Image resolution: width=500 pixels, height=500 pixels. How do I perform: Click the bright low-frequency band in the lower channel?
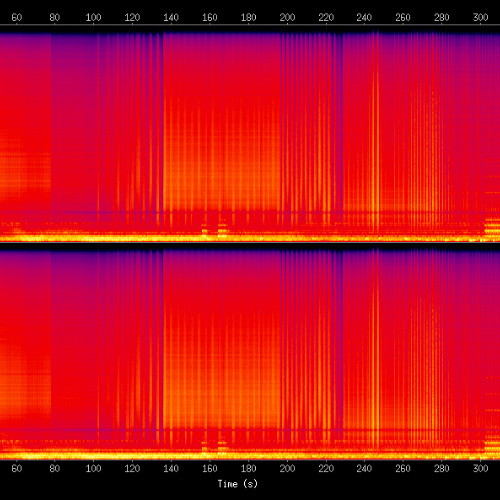(250, 455)
